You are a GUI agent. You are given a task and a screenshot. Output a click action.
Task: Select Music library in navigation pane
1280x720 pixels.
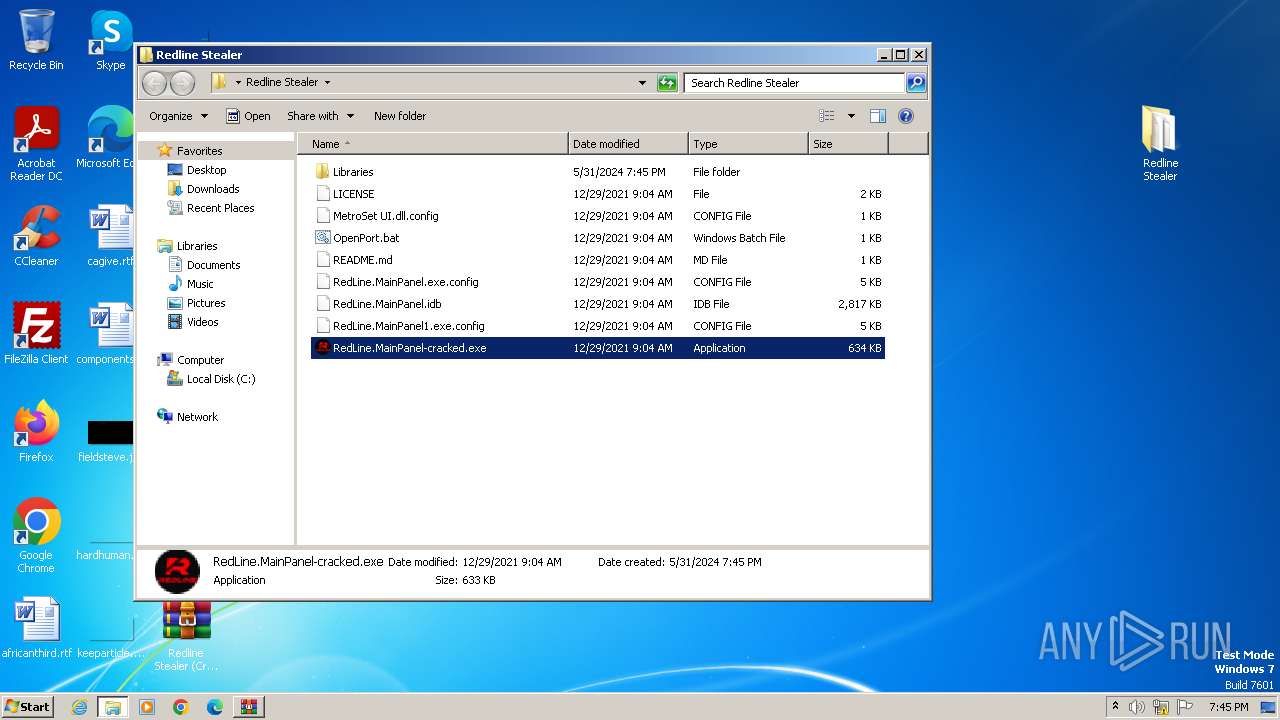point(200,284)
